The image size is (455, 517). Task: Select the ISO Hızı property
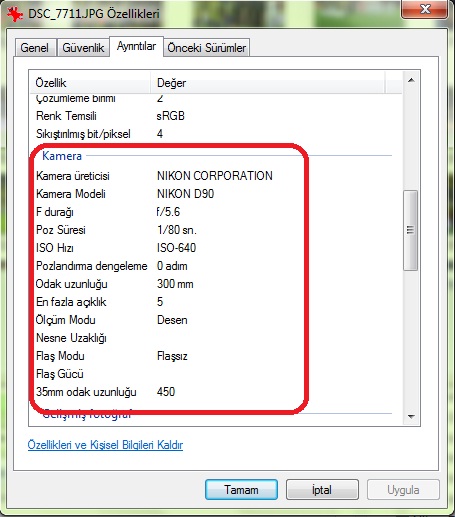55,248
